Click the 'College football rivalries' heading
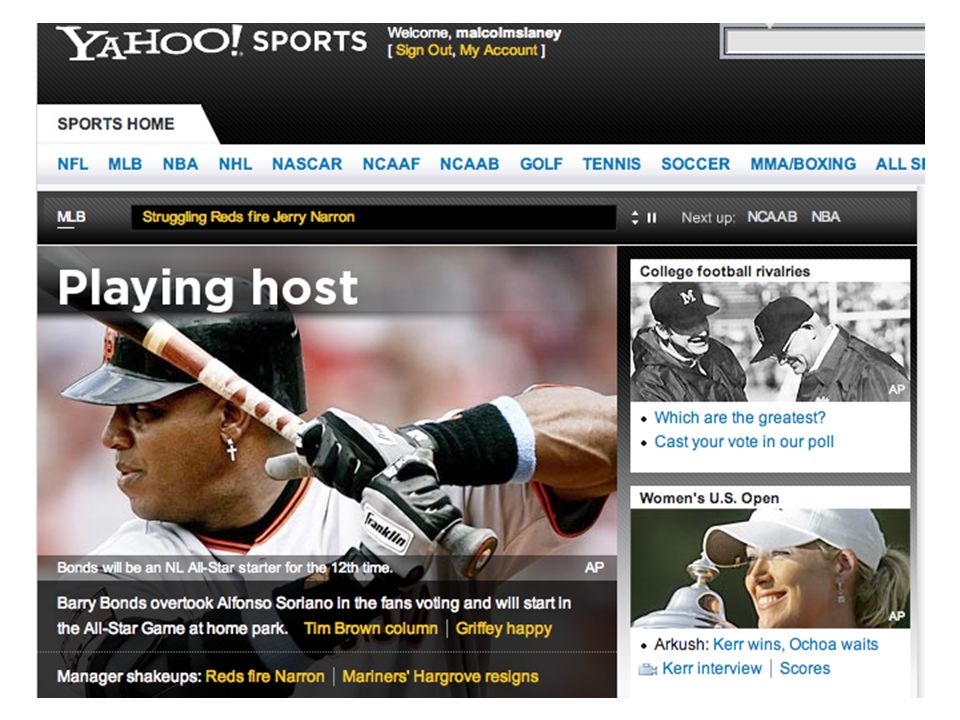The image size is (960, 720). [725, 271]
